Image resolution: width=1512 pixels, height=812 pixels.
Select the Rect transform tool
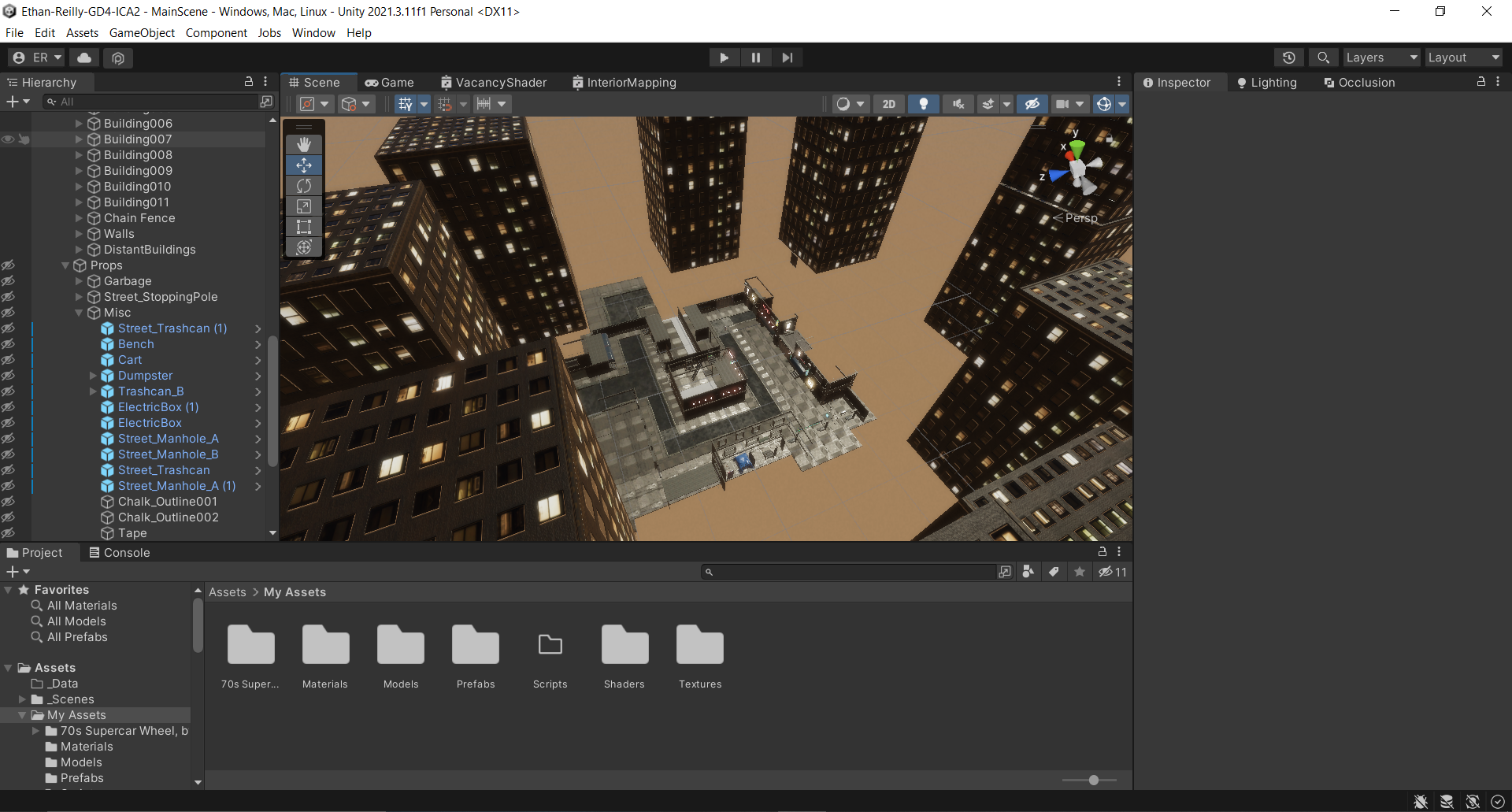coord(304,227)
